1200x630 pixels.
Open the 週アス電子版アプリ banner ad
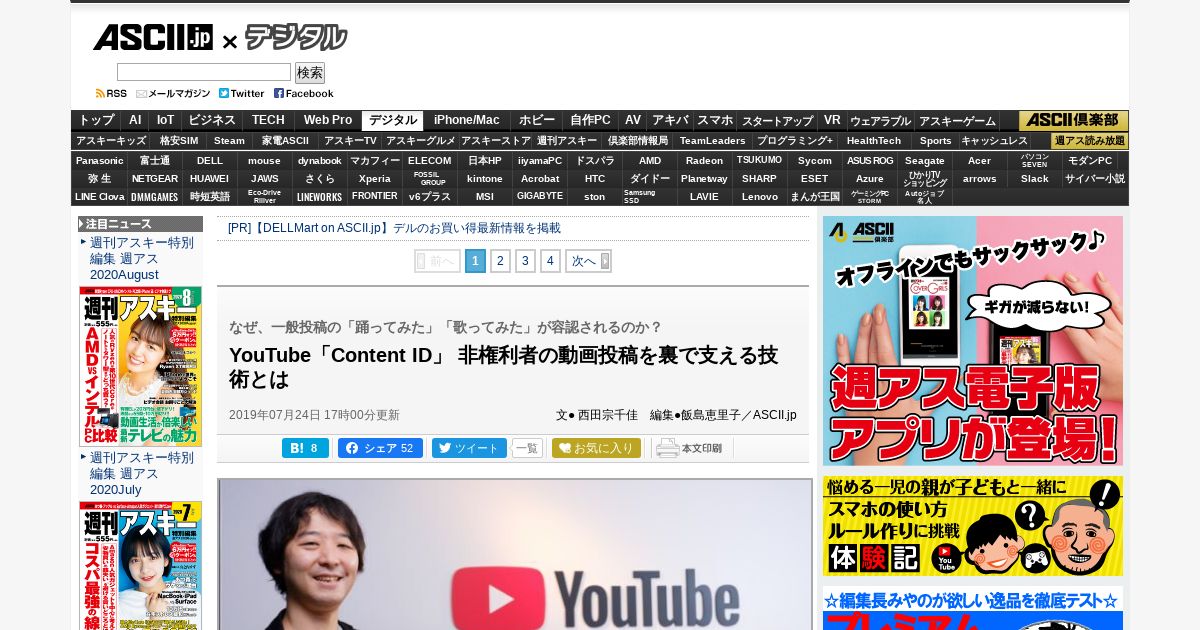(x=973, y=341)
